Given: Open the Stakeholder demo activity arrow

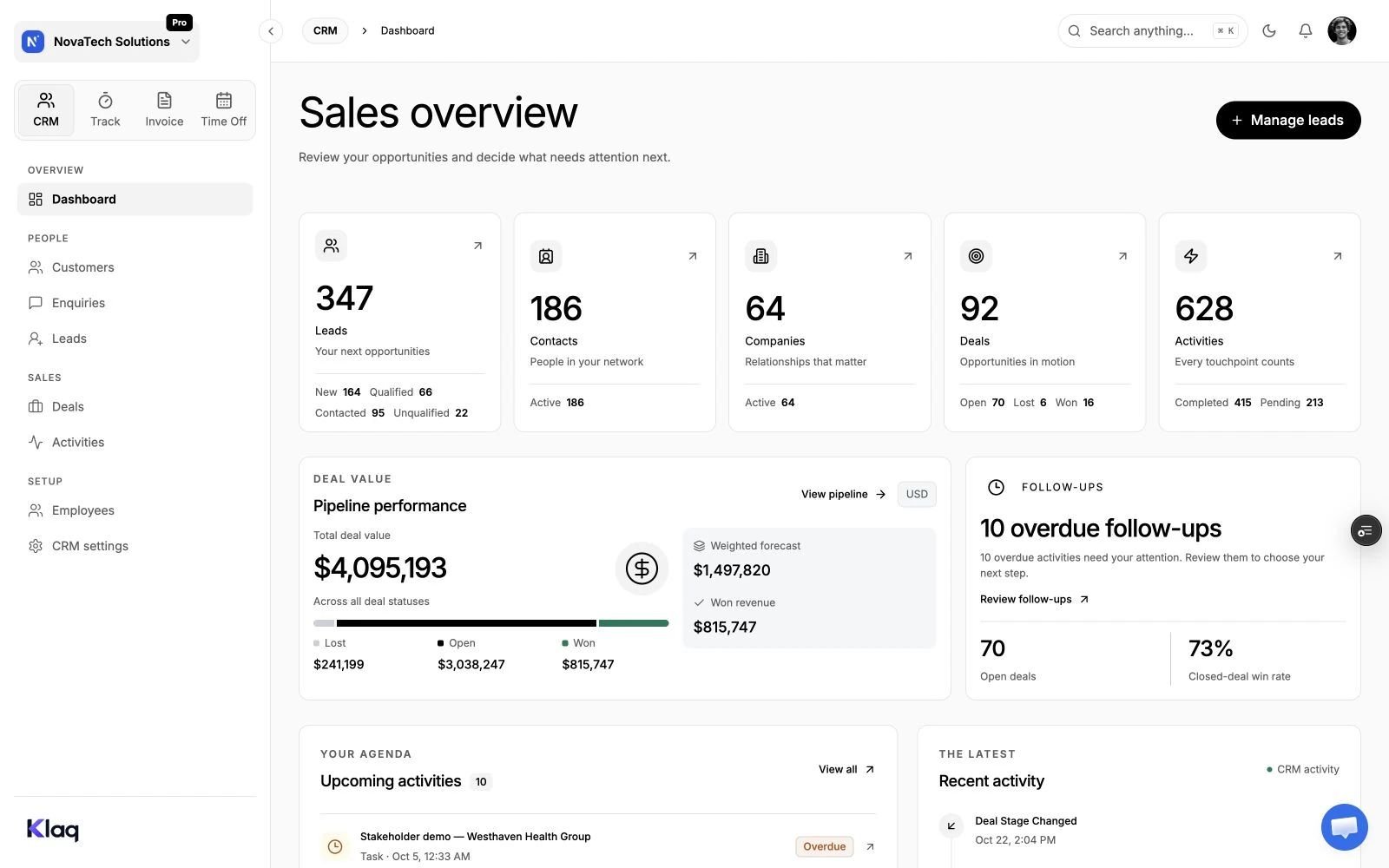Looking at the screenshot, I should click(x=870, y=846).
